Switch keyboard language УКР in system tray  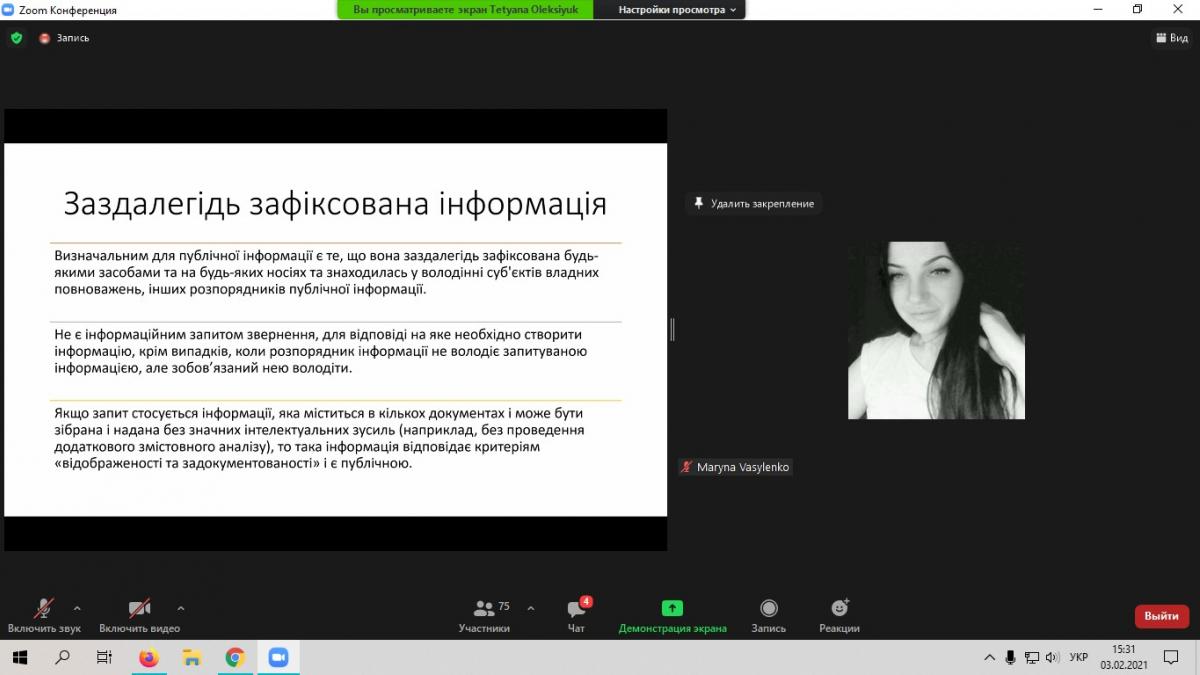tap(1078, 657)
